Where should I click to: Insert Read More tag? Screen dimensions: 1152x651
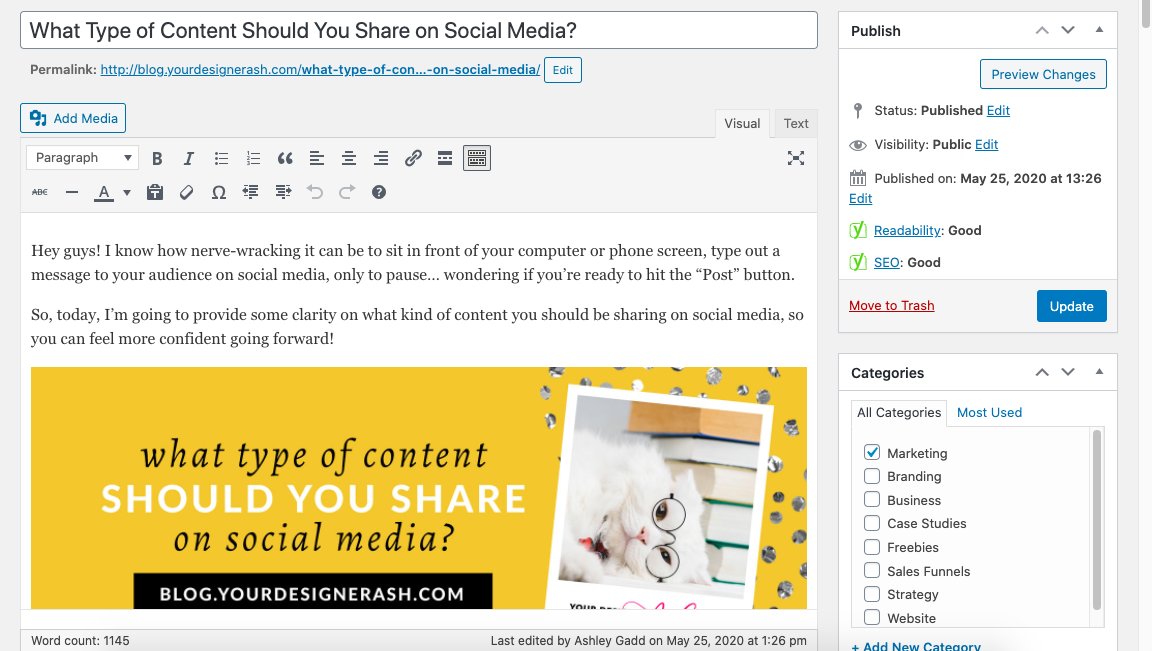pyautogui.click(x=444, y=158)
